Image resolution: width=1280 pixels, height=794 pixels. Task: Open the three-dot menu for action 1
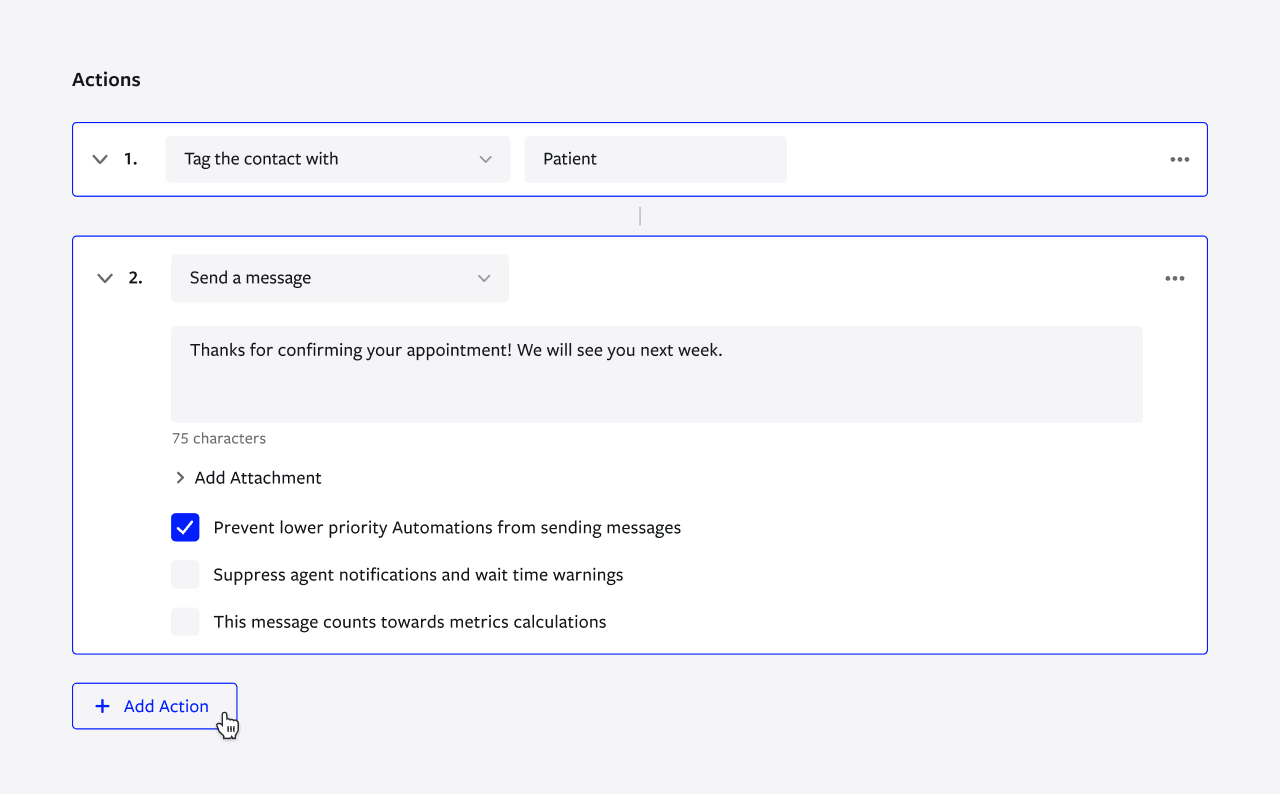[1180, 159]
